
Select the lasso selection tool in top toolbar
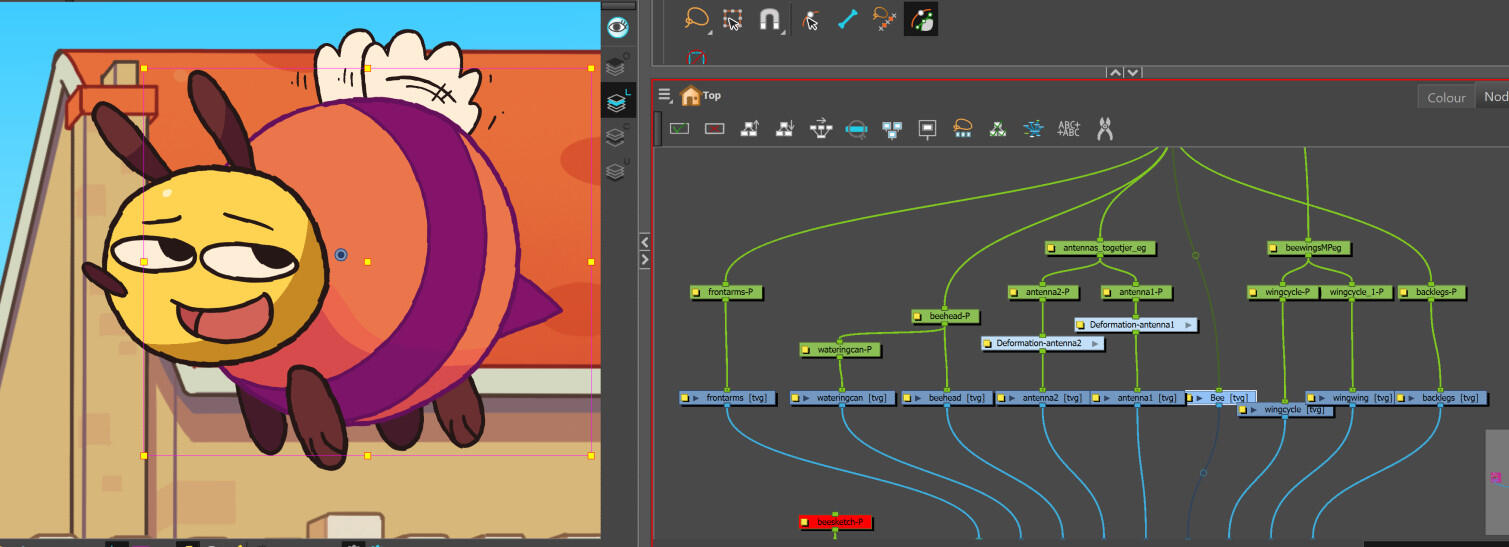click(695, 19)
